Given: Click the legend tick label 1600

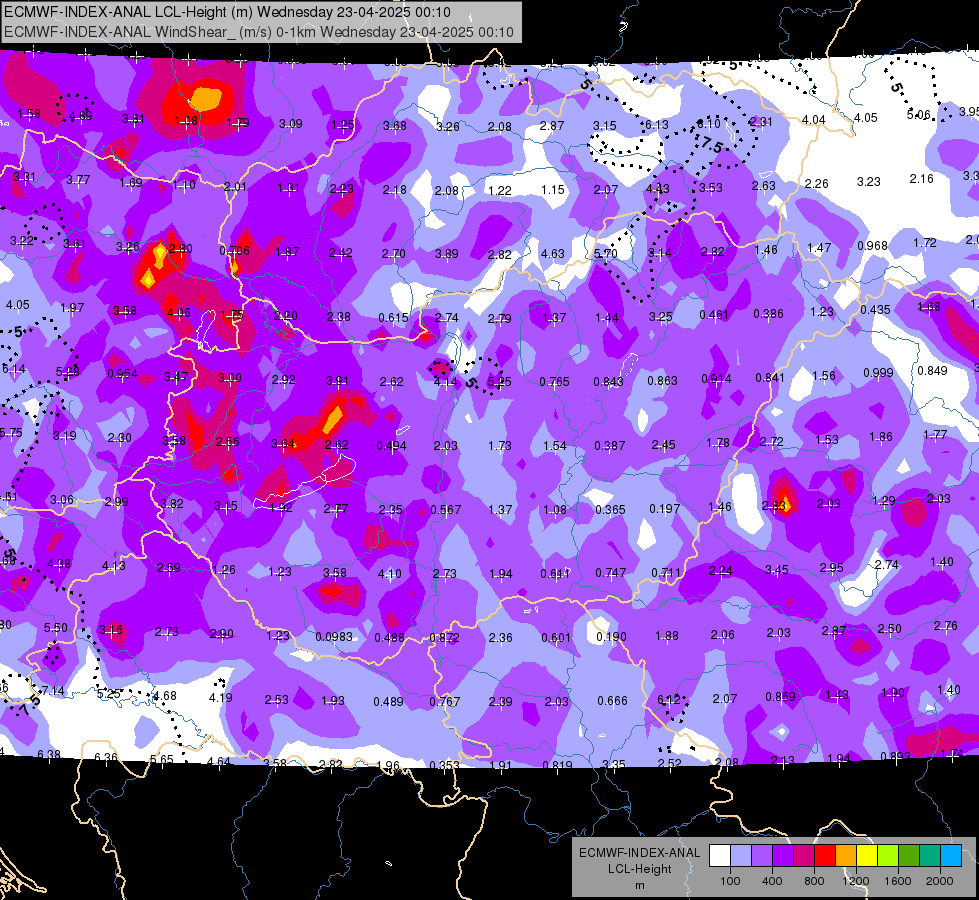Looking at the screenshot, I should click(x=898, y=881).
